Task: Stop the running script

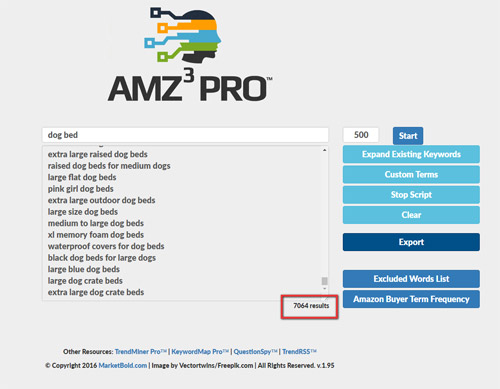Action: pos(411,195)
